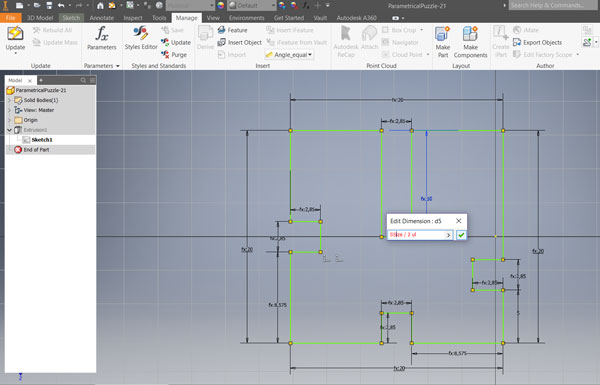
Task: Select top fx:20 horizontal dimension
Action: 397,100
